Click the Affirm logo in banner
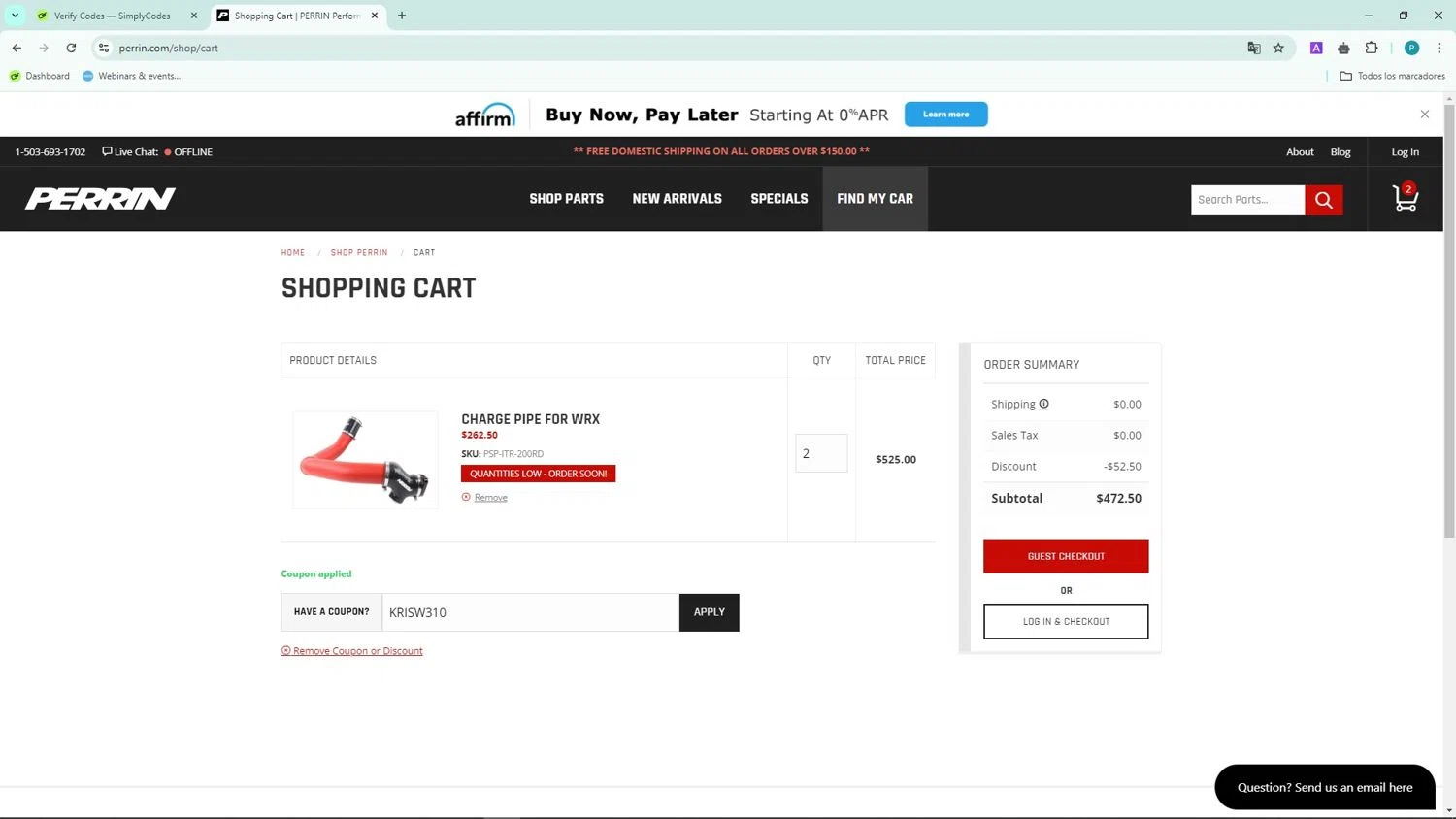This screenshot has height=819, width=1456. click(484, 115)
